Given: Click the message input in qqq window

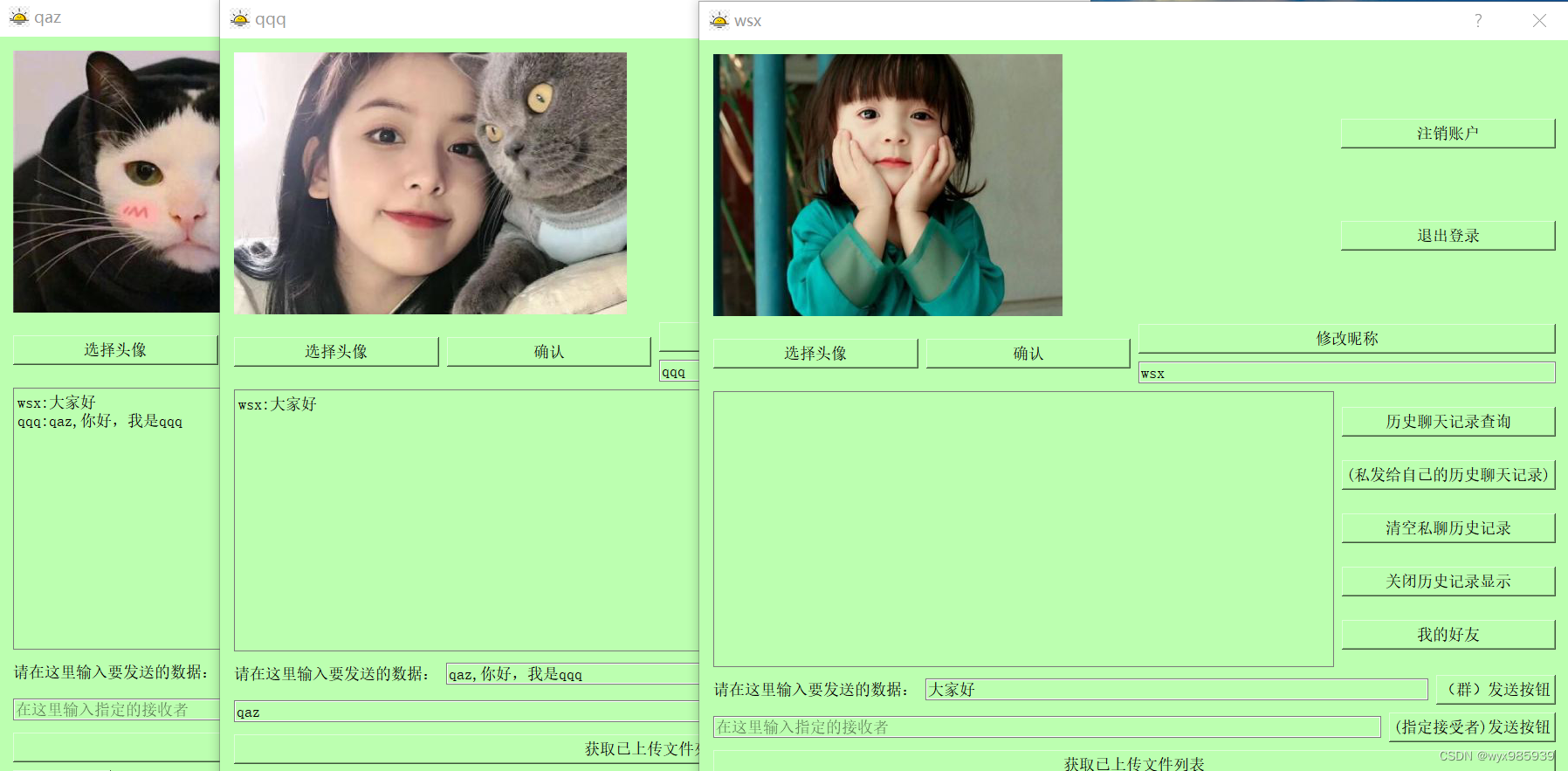Looking at the screenshot, I should 573,673.
